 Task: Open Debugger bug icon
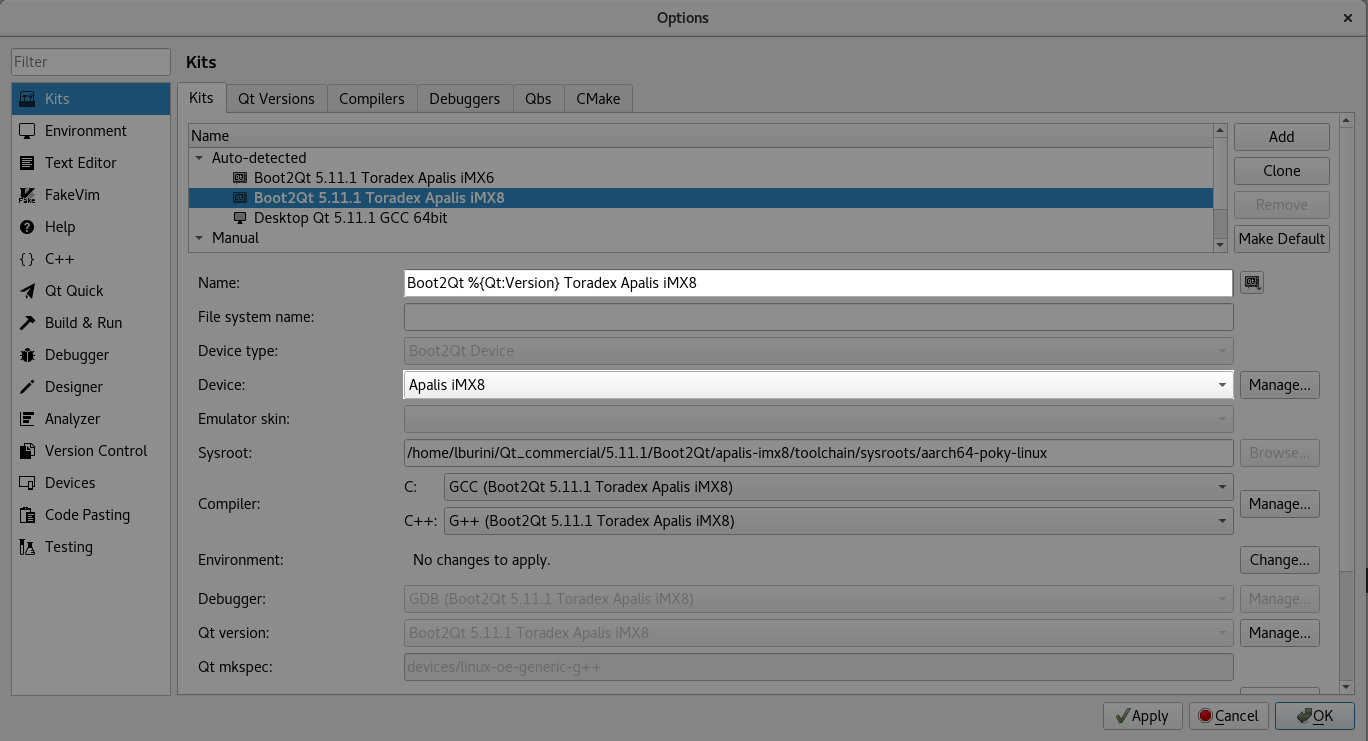click(27, 355)
